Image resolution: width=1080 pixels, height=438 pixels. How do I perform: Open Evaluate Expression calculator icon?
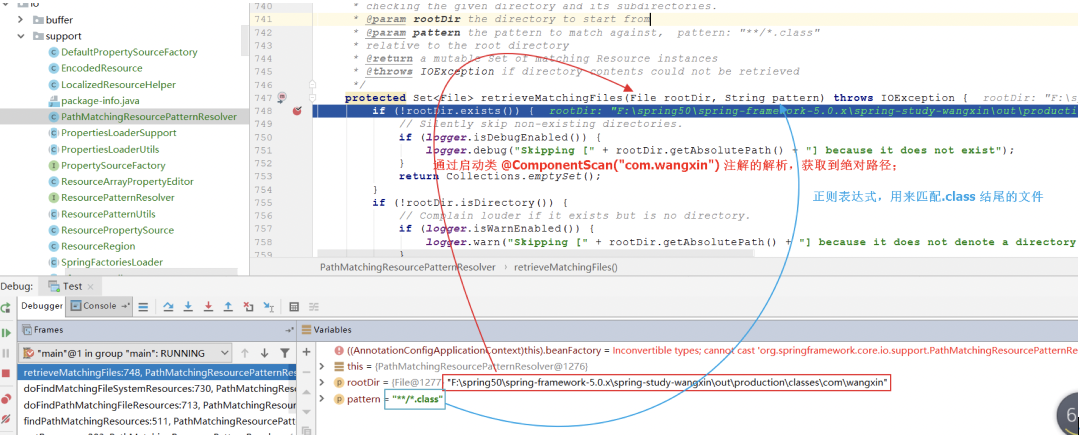click(x=294, y=306)
